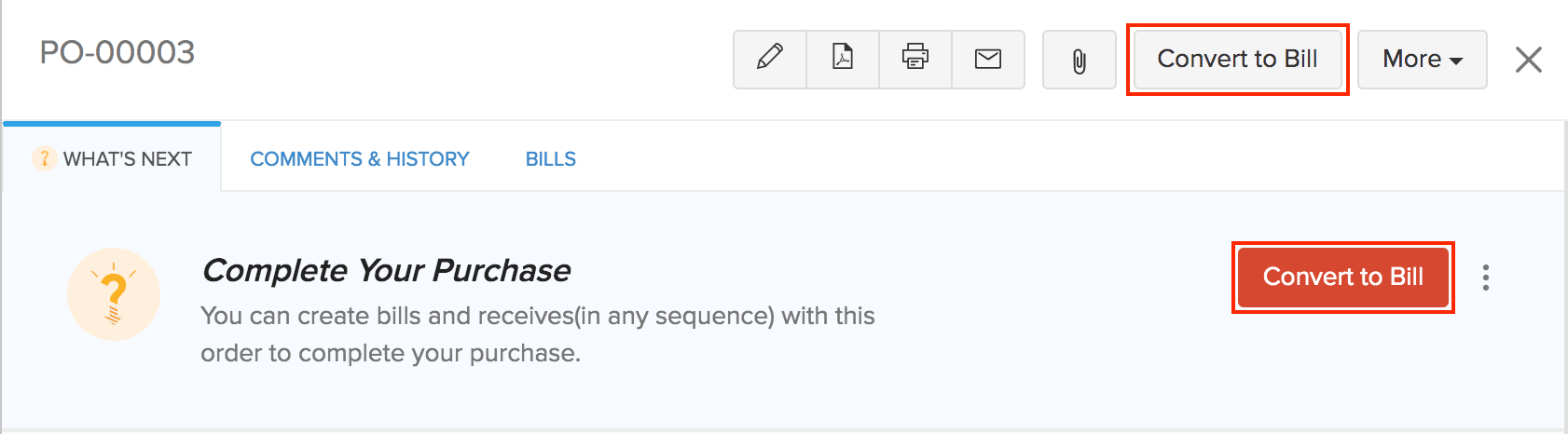The width and height of the screenshot is (1568, 434).
Task: Click the pencil edit icon
Action: point(770,59)
